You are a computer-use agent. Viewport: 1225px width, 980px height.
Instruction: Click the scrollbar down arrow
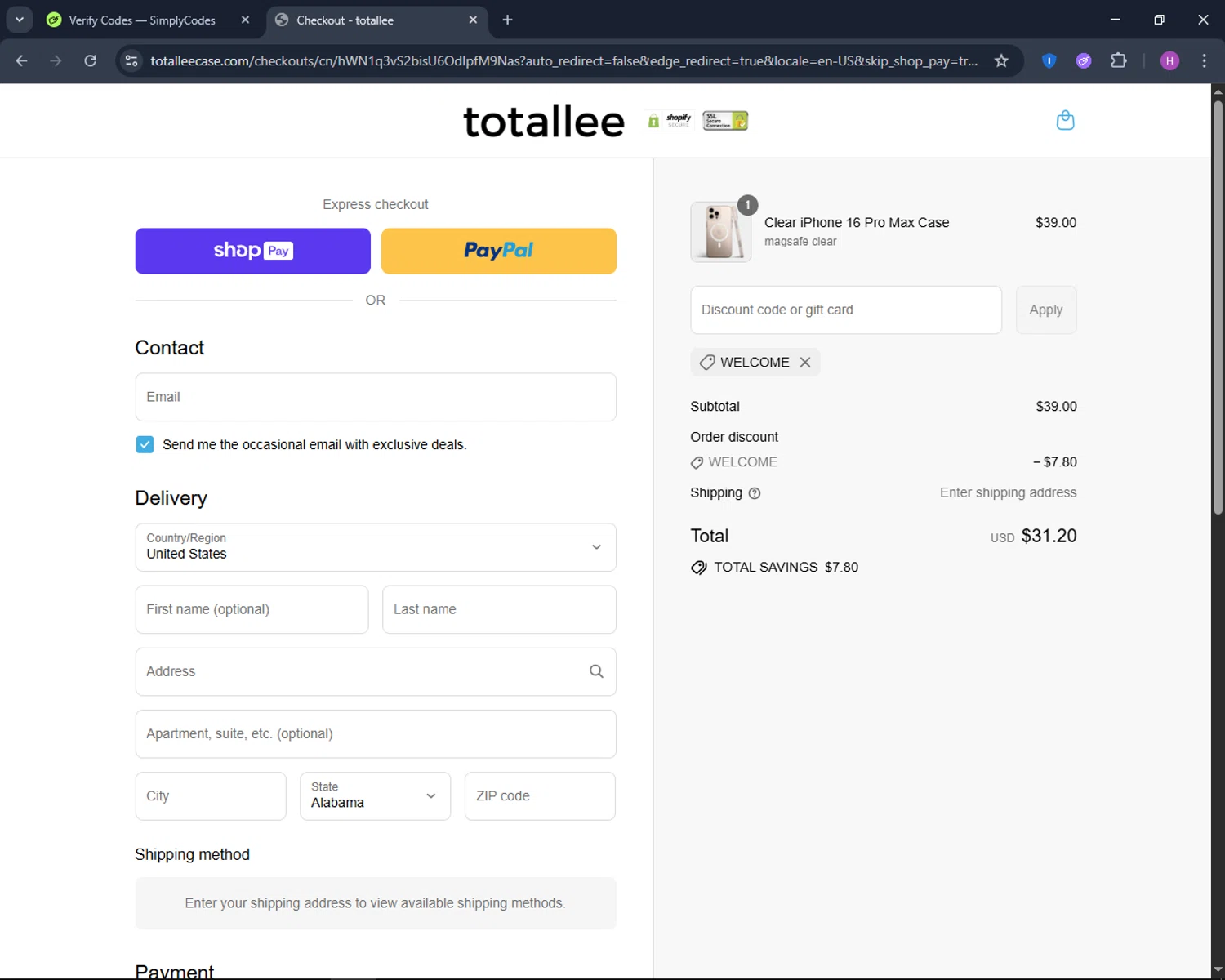1218,970
